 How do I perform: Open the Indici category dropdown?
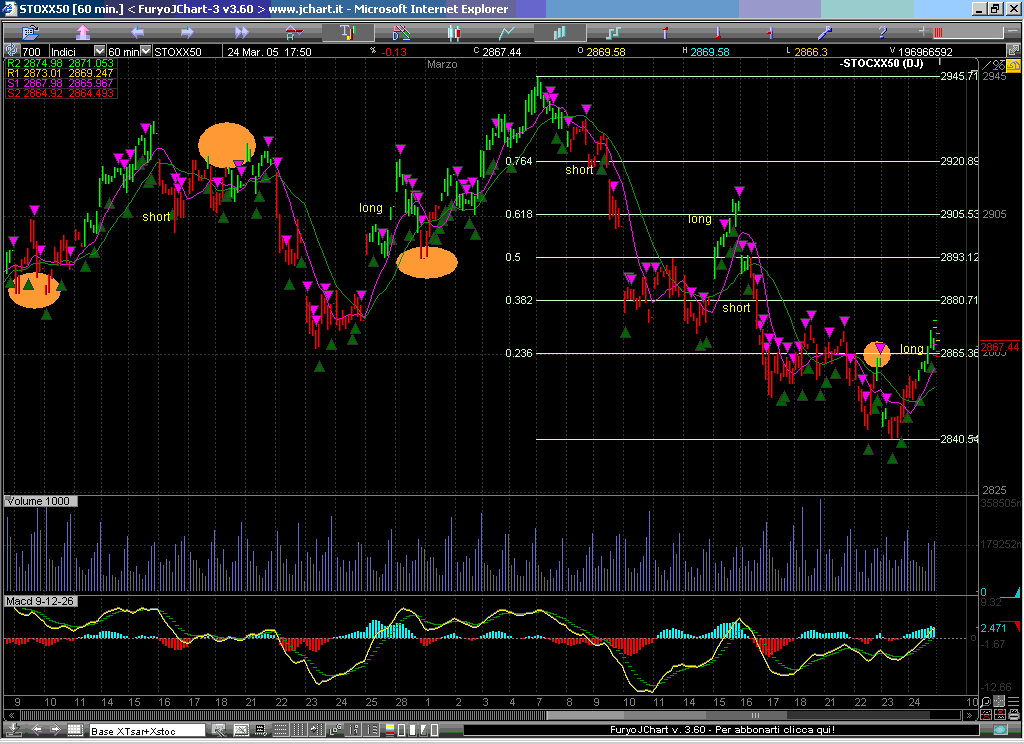99,51
